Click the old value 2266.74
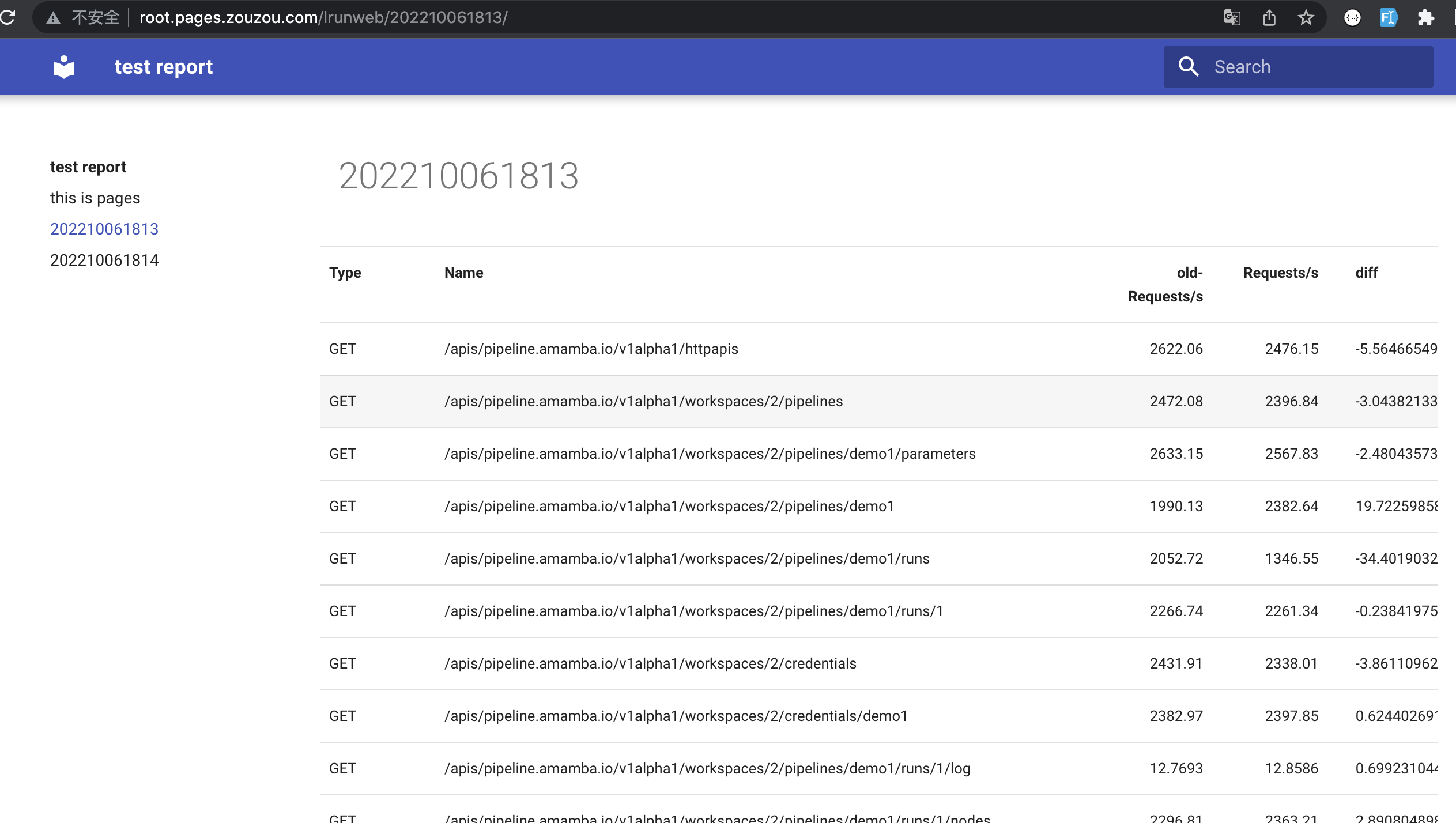This screenshot has width=1456, height=823. [1176, 611]
